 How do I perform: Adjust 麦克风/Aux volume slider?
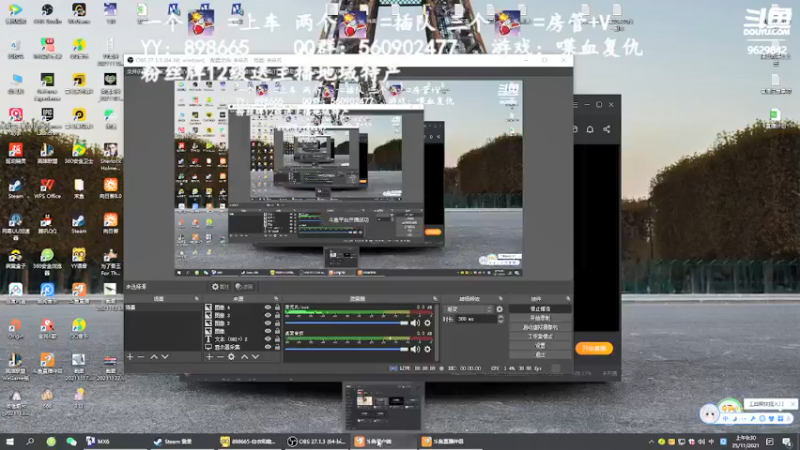coord(347,323)
